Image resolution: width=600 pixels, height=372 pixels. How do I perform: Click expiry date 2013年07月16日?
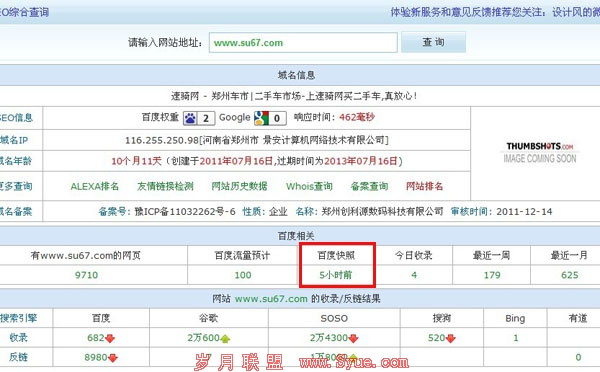click(361, 161)
